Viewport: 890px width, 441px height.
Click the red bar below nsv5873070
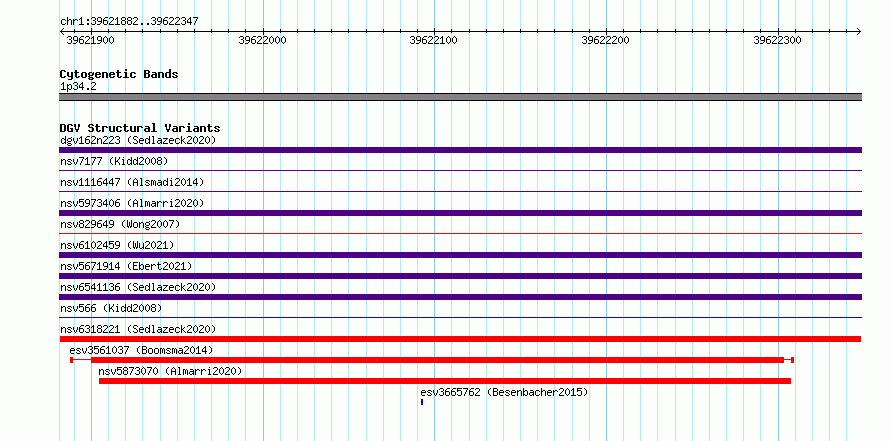[x=445, y=381]
